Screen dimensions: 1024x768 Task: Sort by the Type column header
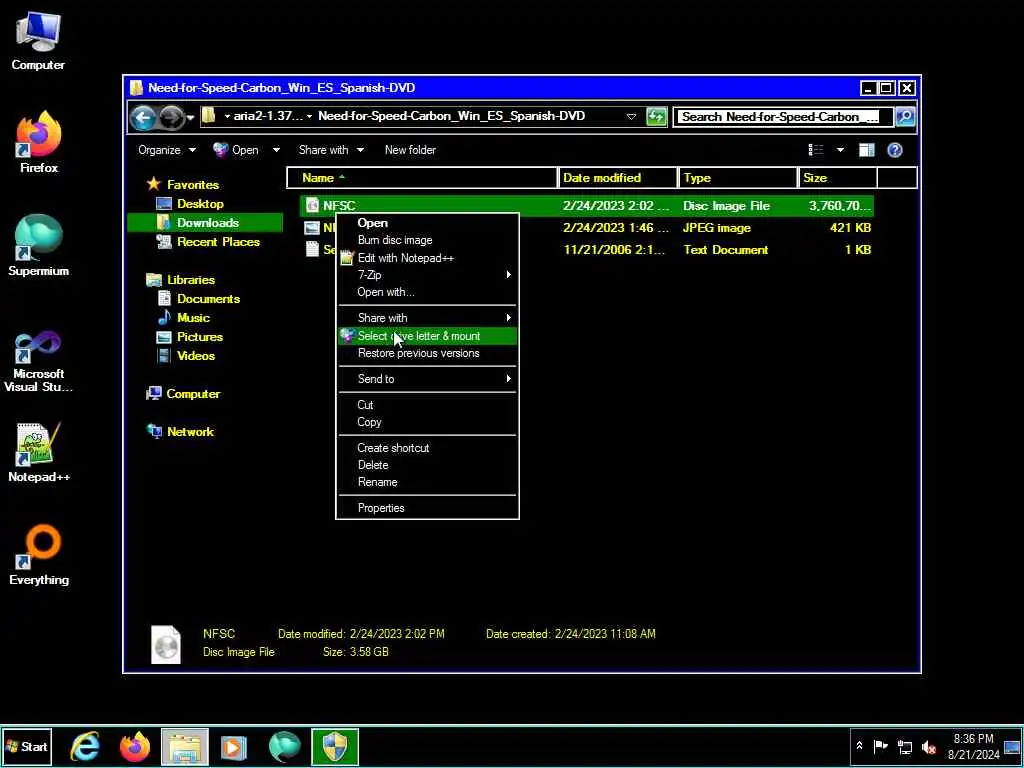pyautogui.click(x=738, y=178)
